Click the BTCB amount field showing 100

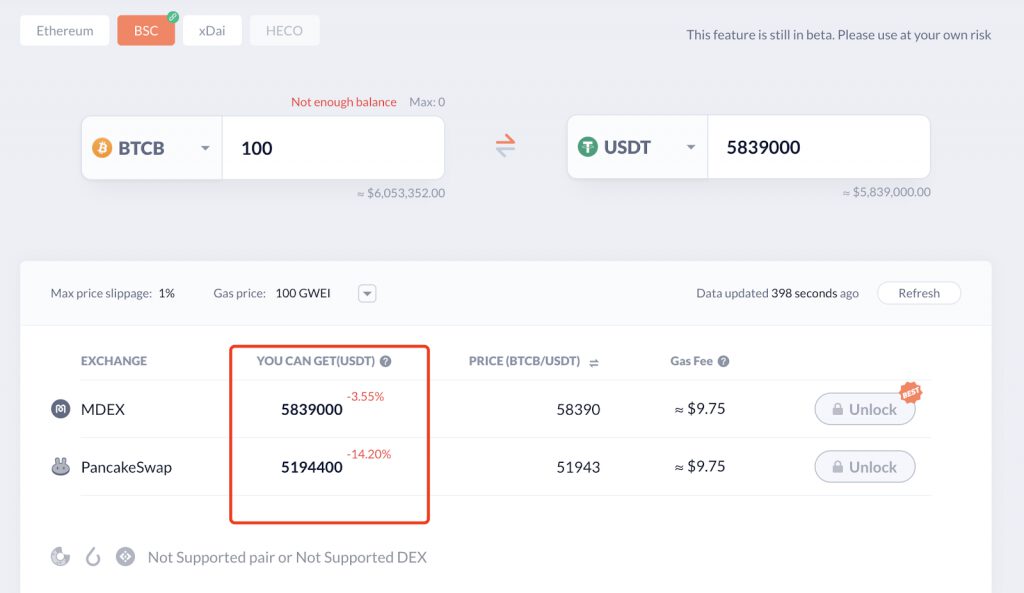pos(333,148)
